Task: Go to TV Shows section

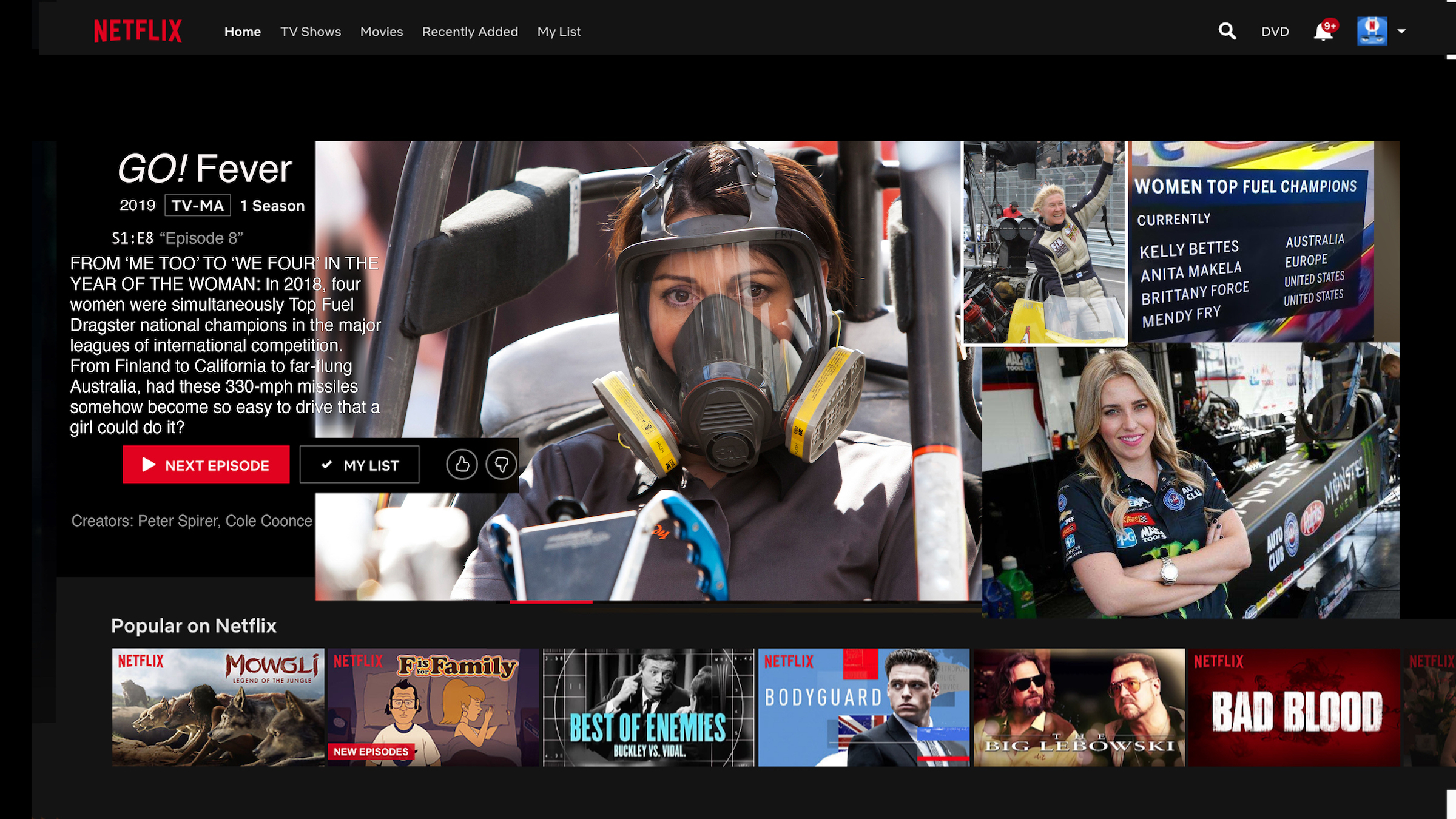Action: click(x=310, y=32)
